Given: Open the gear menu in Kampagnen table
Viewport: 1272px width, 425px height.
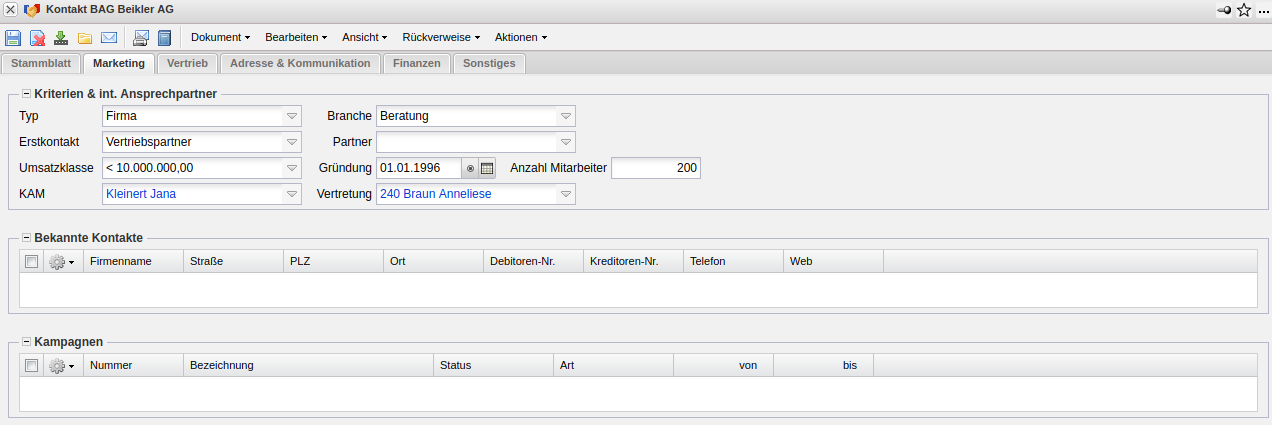Looking at the screenshot, I should [62, 365].
